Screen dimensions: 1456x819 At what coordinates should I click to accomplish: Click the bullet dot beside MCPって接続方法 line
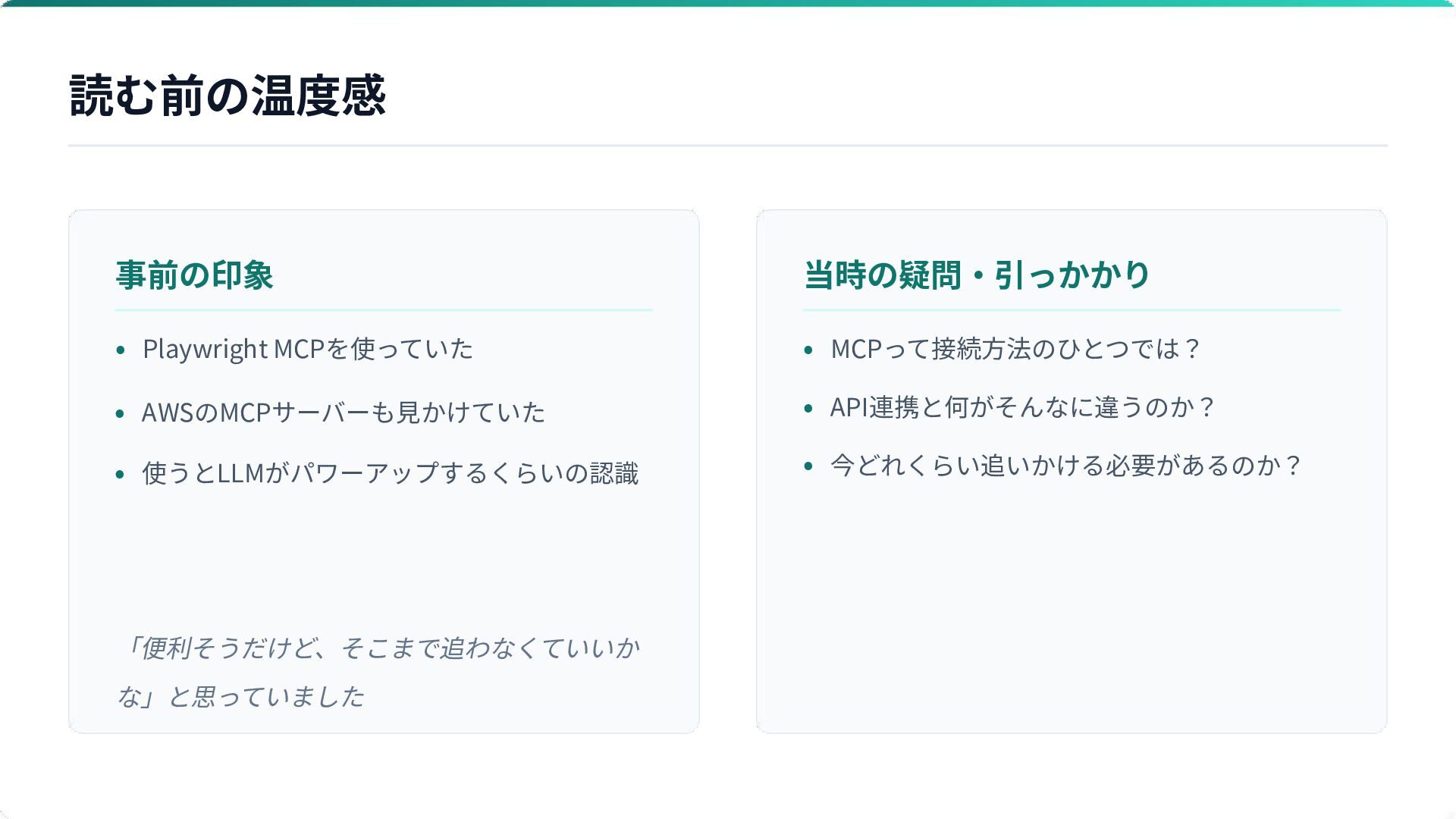coord(808,350)
